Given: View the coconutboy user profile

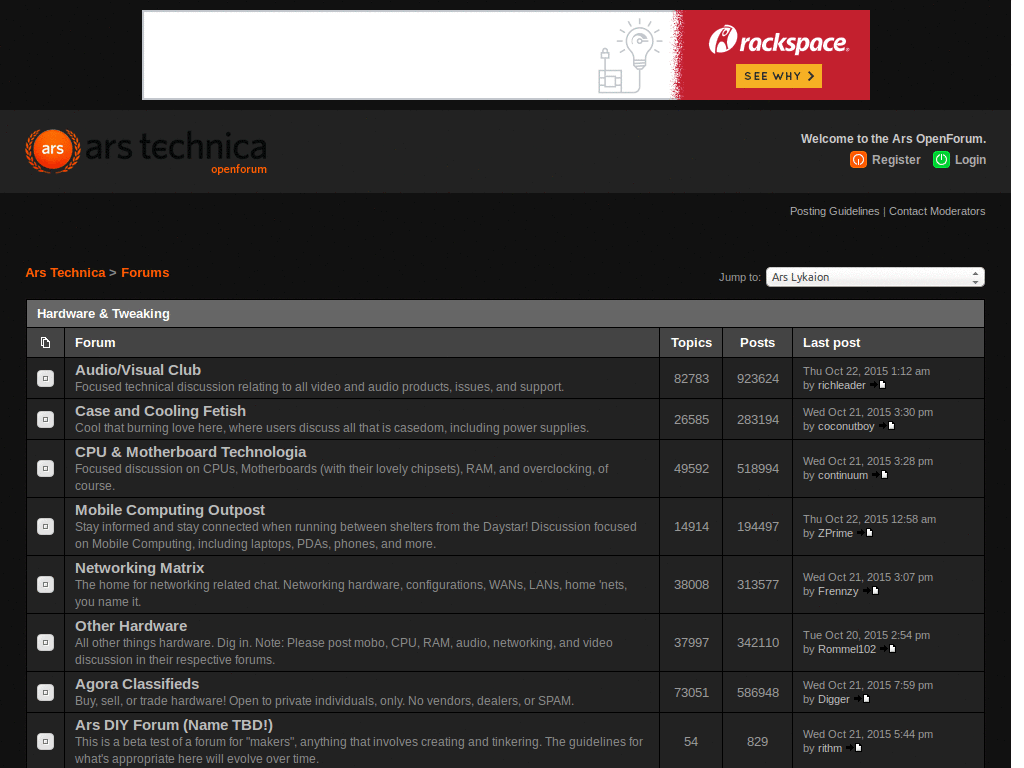Looking at the screenshot, I should pos(846,426).
